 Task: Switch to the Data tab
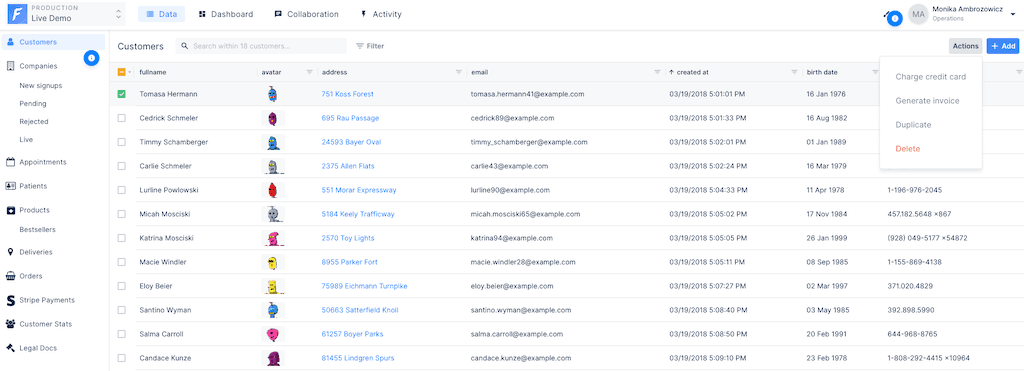click(x=161, y=14)
